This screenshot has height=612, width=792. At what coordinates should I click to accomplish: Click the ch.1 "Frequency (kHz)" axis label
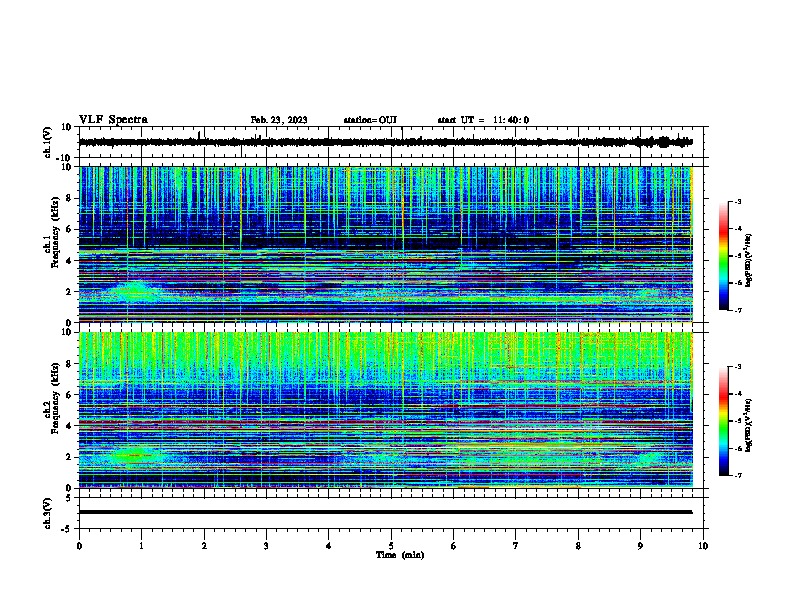coord(55,233)
